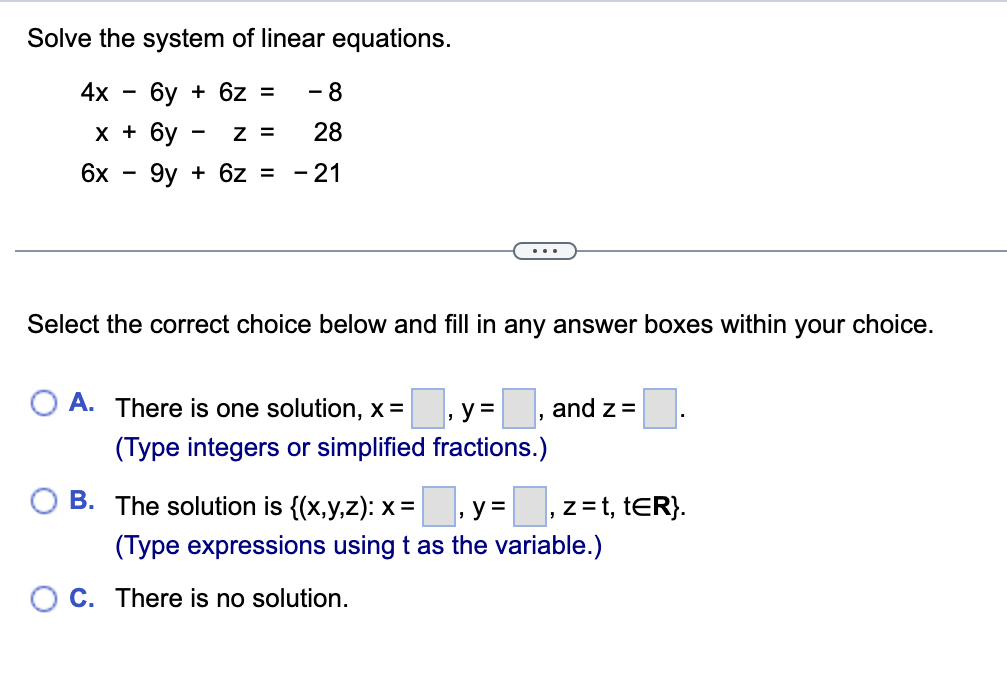Click the x expression box in choice B
The width and height of the screenshot is (1007, 695).
[439, 505]
